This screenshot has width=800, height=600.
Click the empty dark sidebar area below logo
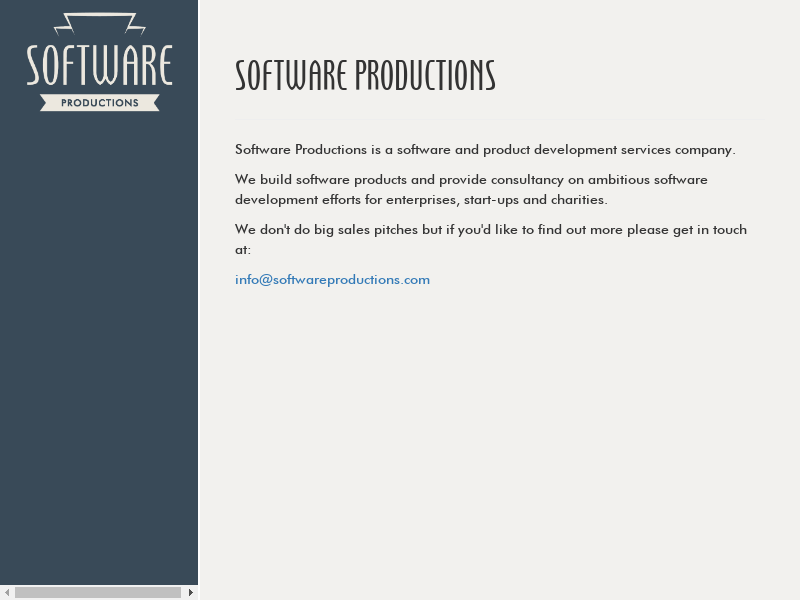pyautogui.click(x=99, y=350)
